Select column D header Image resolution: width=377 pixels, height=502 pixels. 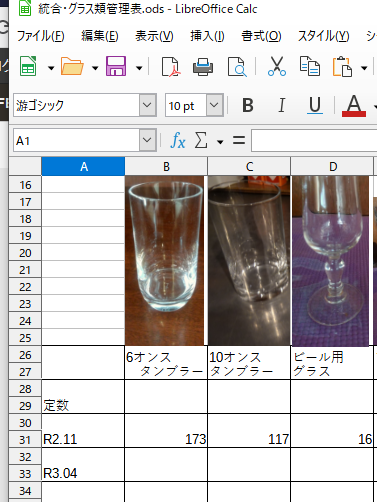coord(332,166)
